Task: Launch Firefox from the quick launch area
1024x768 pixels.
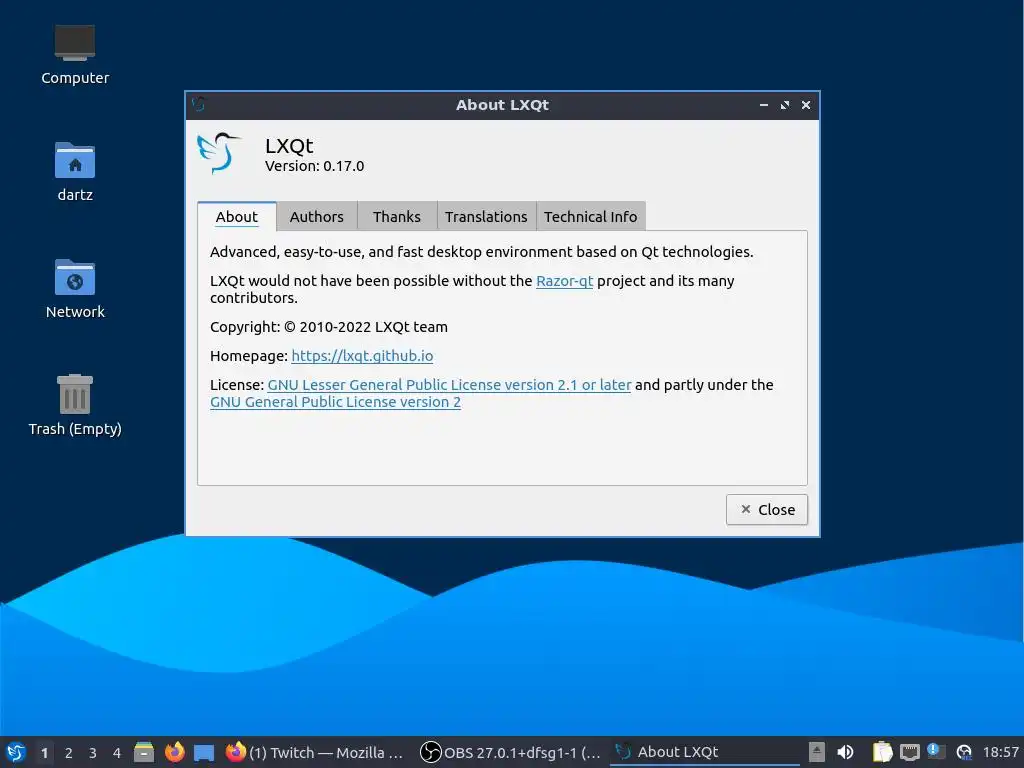Action: [x=174, y=752]
